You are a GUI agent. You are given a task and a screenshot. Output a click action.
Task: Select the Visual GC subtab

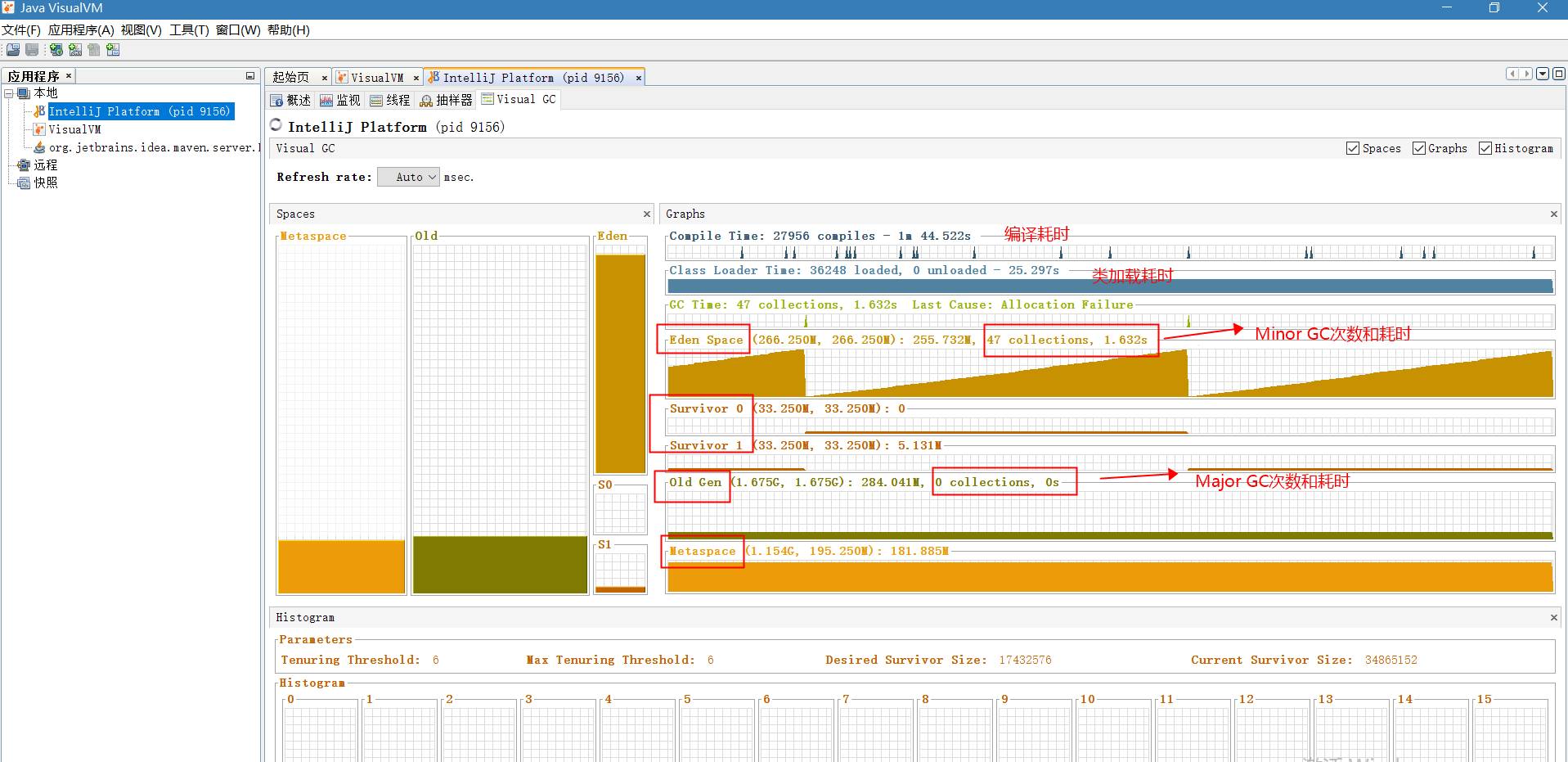point(519,99)
